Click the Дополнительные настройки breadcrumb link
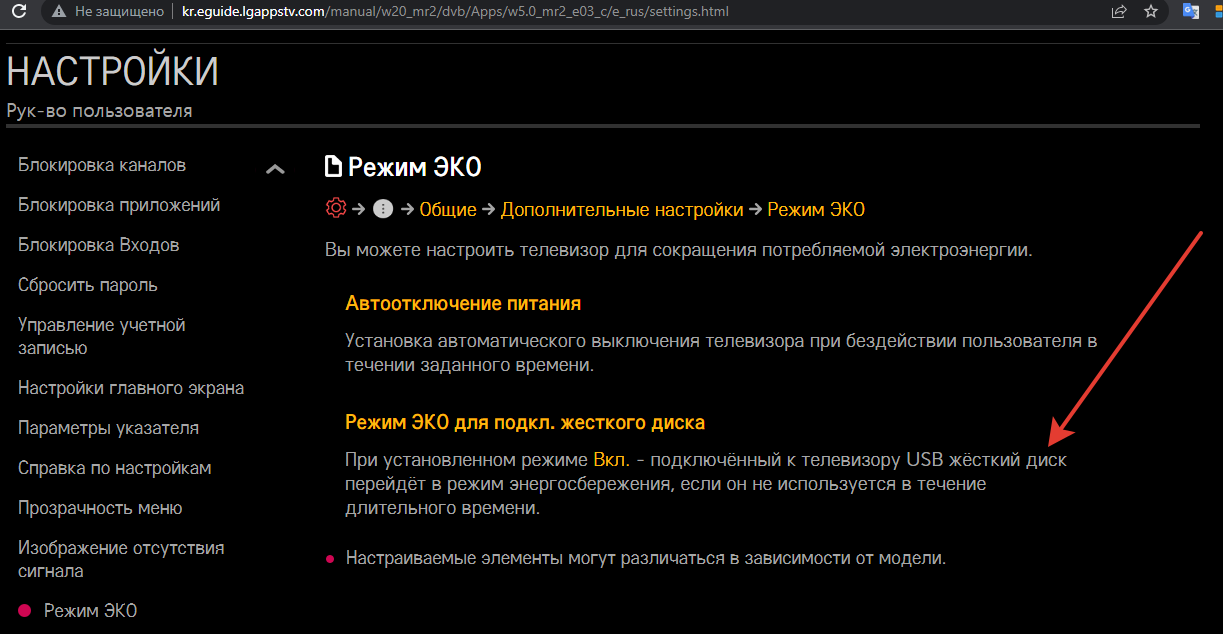1223x634 pixels. coord(622,209)
